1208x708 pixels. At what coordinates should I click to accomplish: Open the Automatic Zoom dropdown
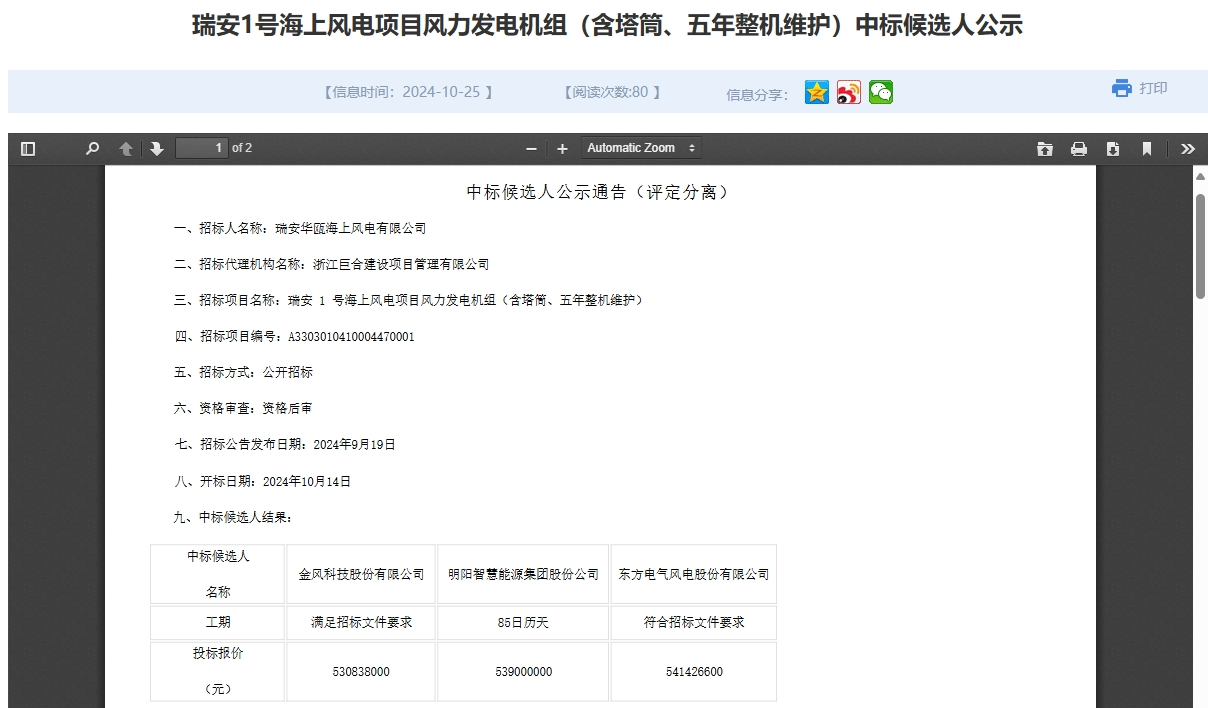click(x=641, y=148)
